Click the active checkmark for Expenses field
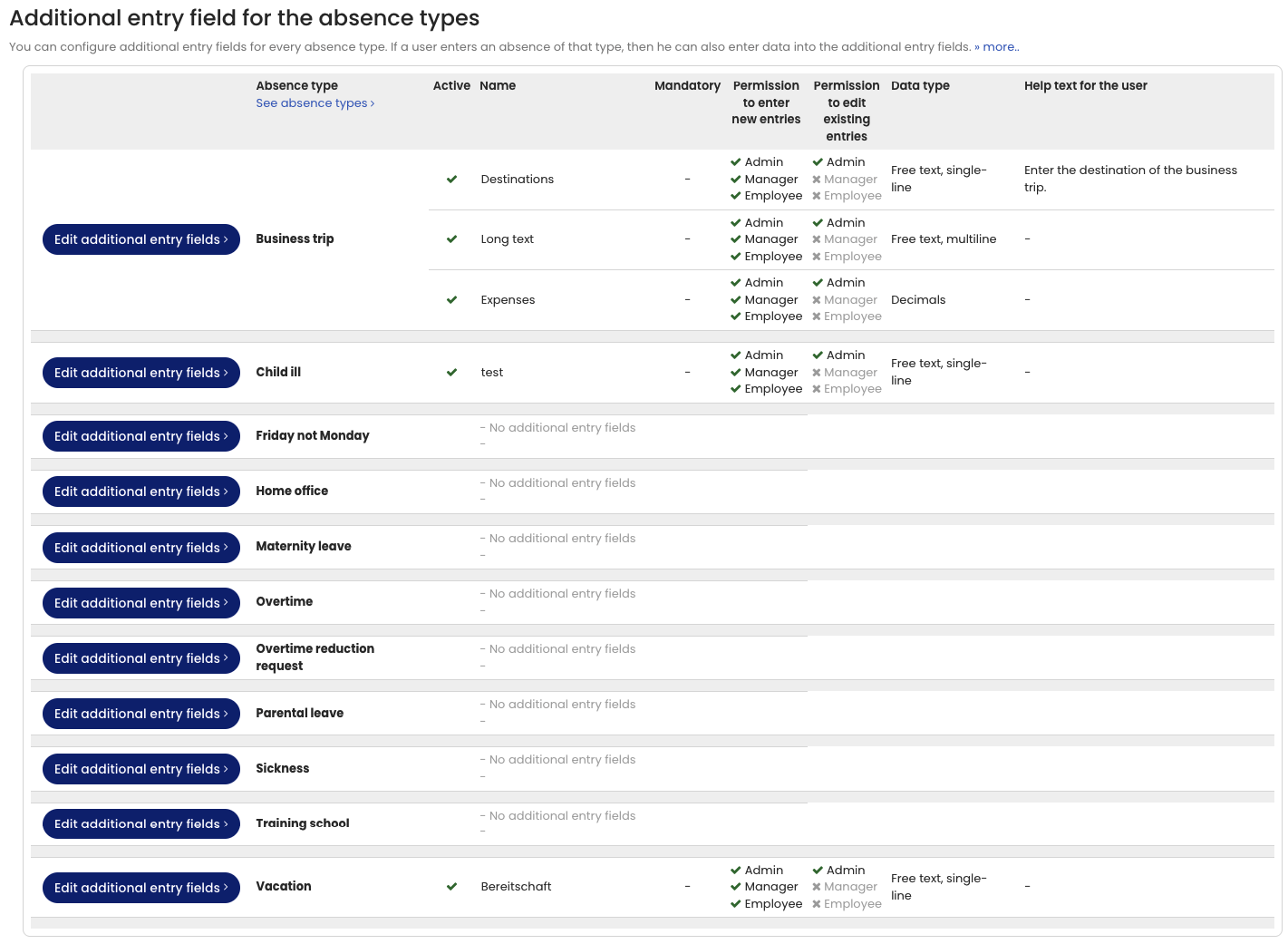The height and width of the screenshot is (944, 1288). (451, 300)
